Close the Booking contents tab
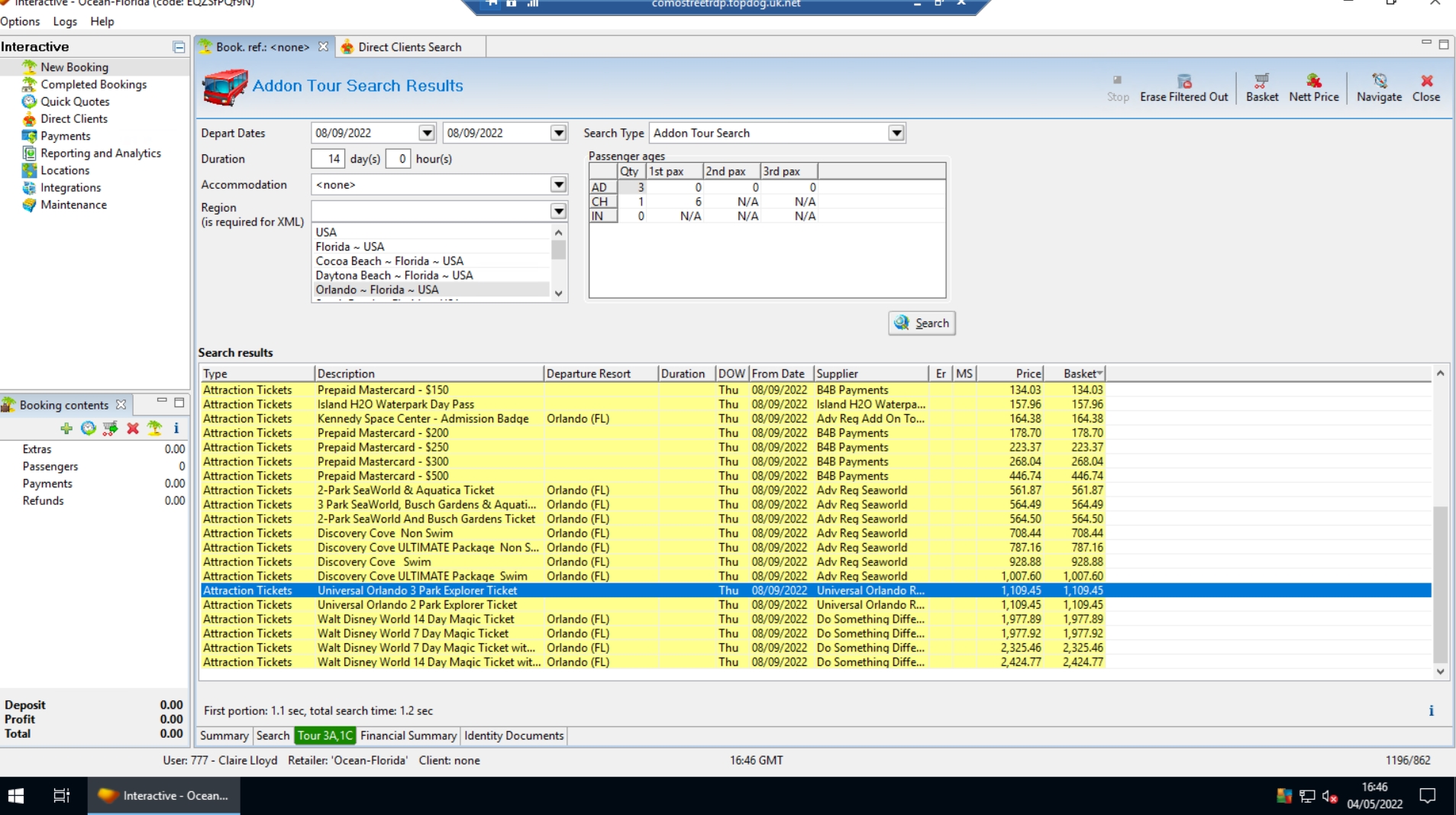 point(121,405)
